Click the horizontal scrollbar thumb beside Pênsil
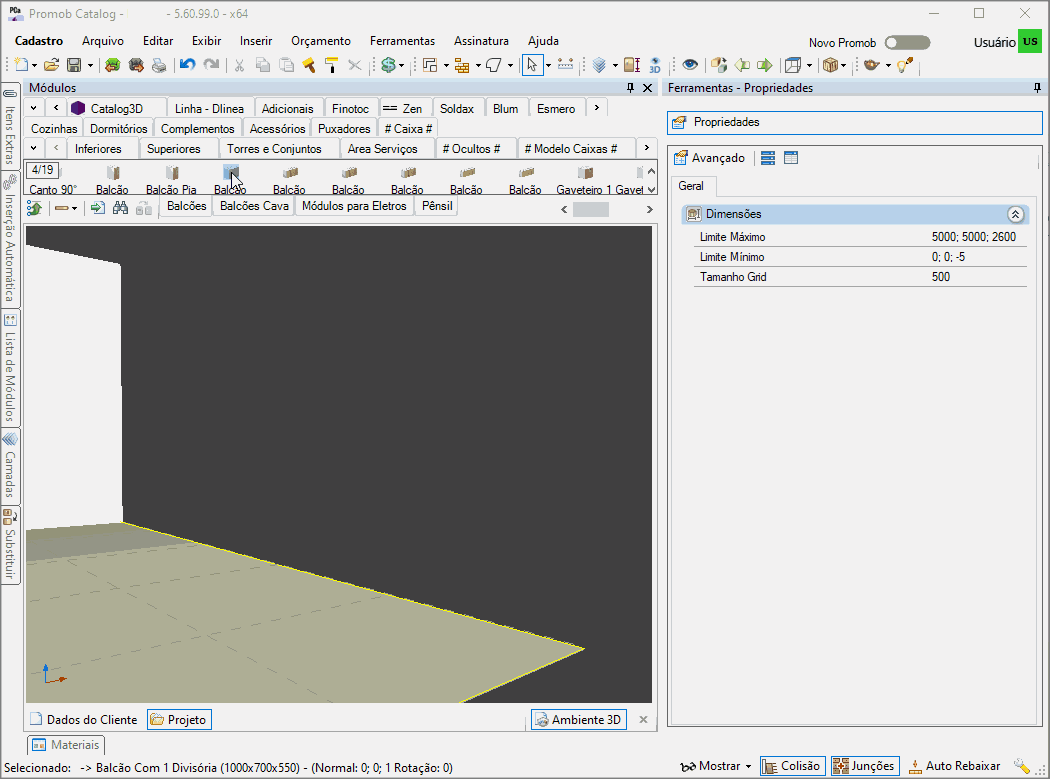The width and height of the screenshot is (1050, 779). pos(591,210)
